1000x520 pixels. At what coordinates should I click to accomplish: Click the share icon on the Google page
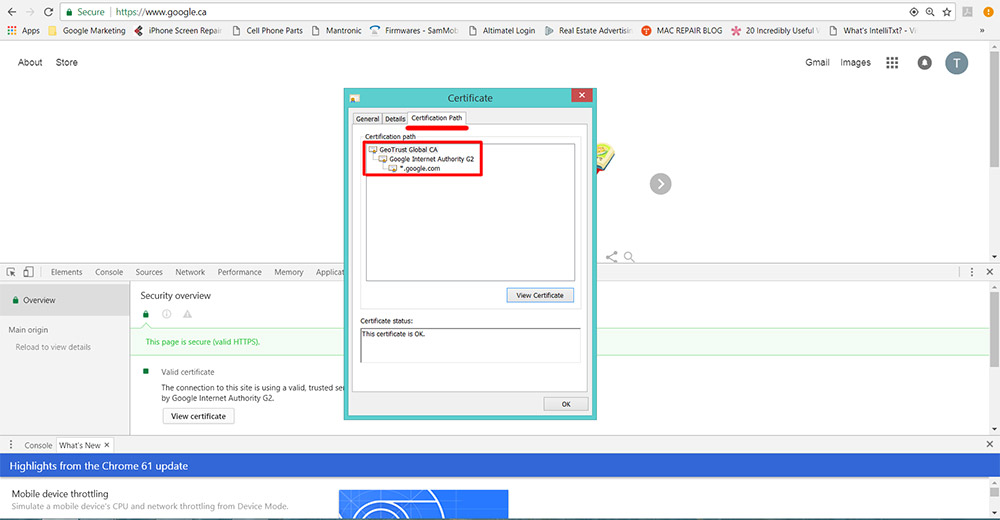coord(612,256)
